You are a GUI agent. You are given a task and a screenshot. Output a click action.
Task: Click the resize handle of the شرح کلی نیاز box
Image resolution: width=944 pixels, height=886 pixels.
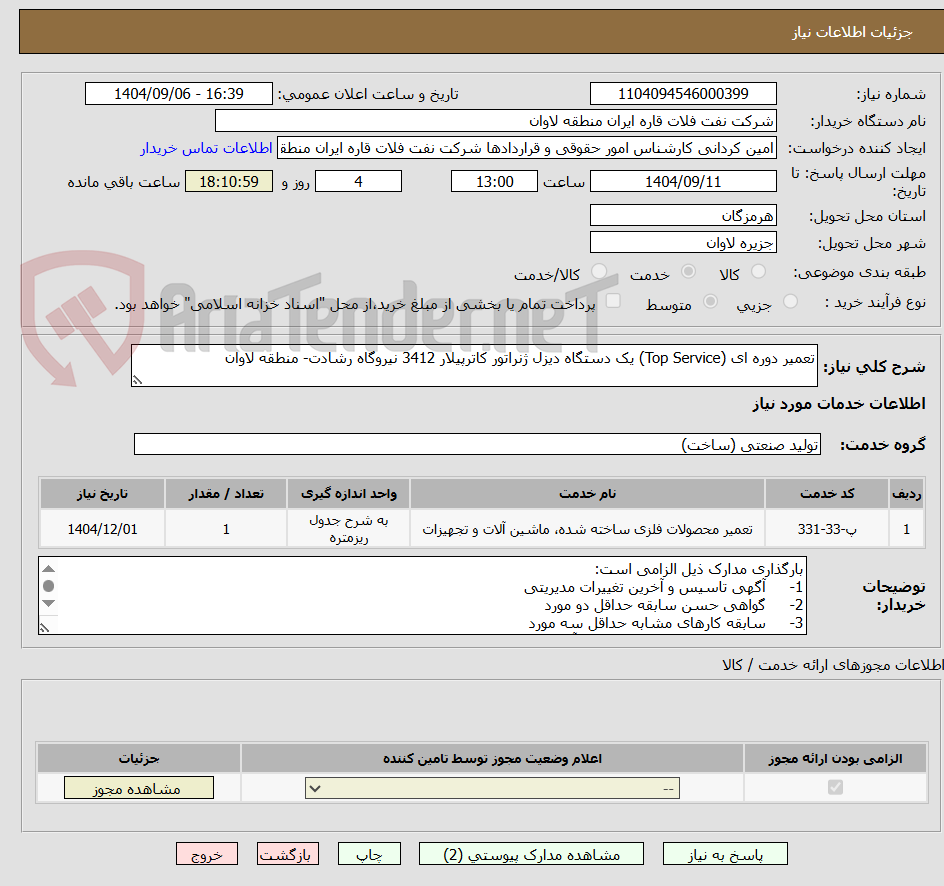(138, 379)
